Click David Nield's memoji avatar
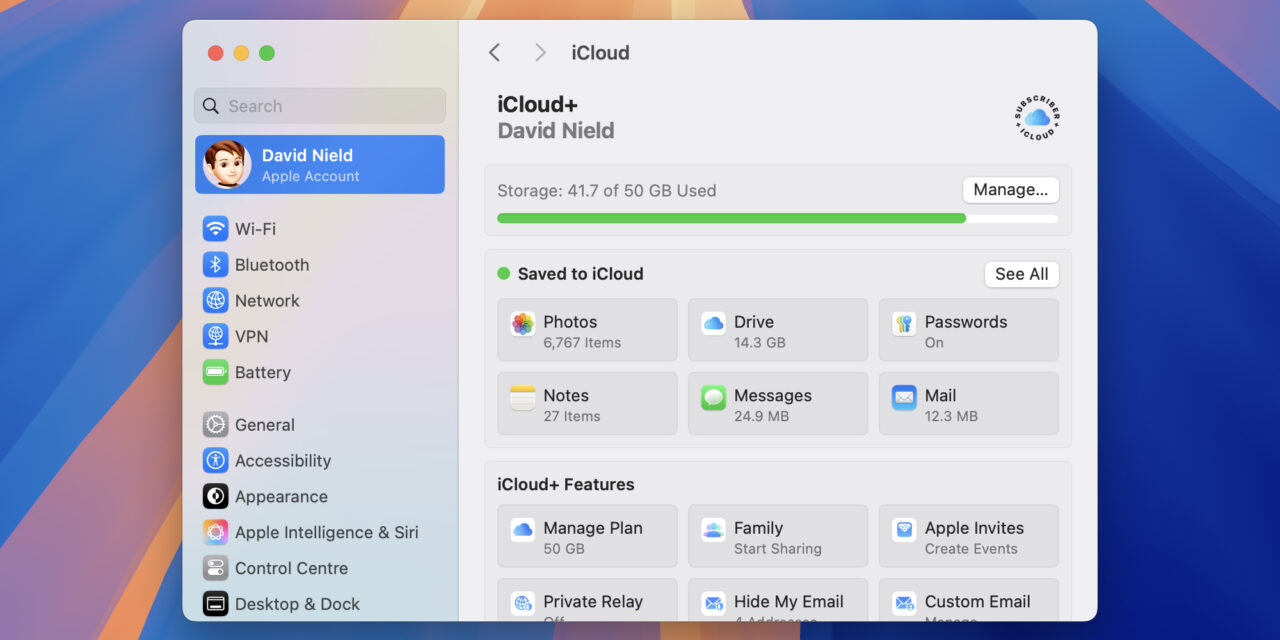Image resolution: width=1280 pixels, height=640 pixels. coord(227,164)
